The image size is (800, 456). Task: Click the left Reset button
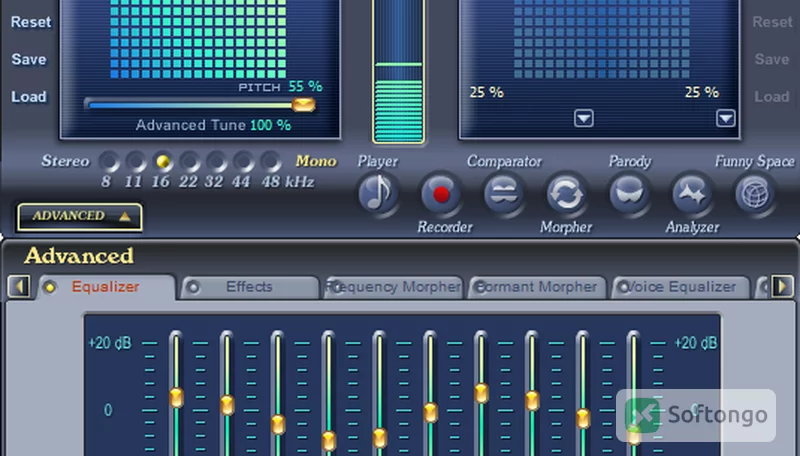31,22
